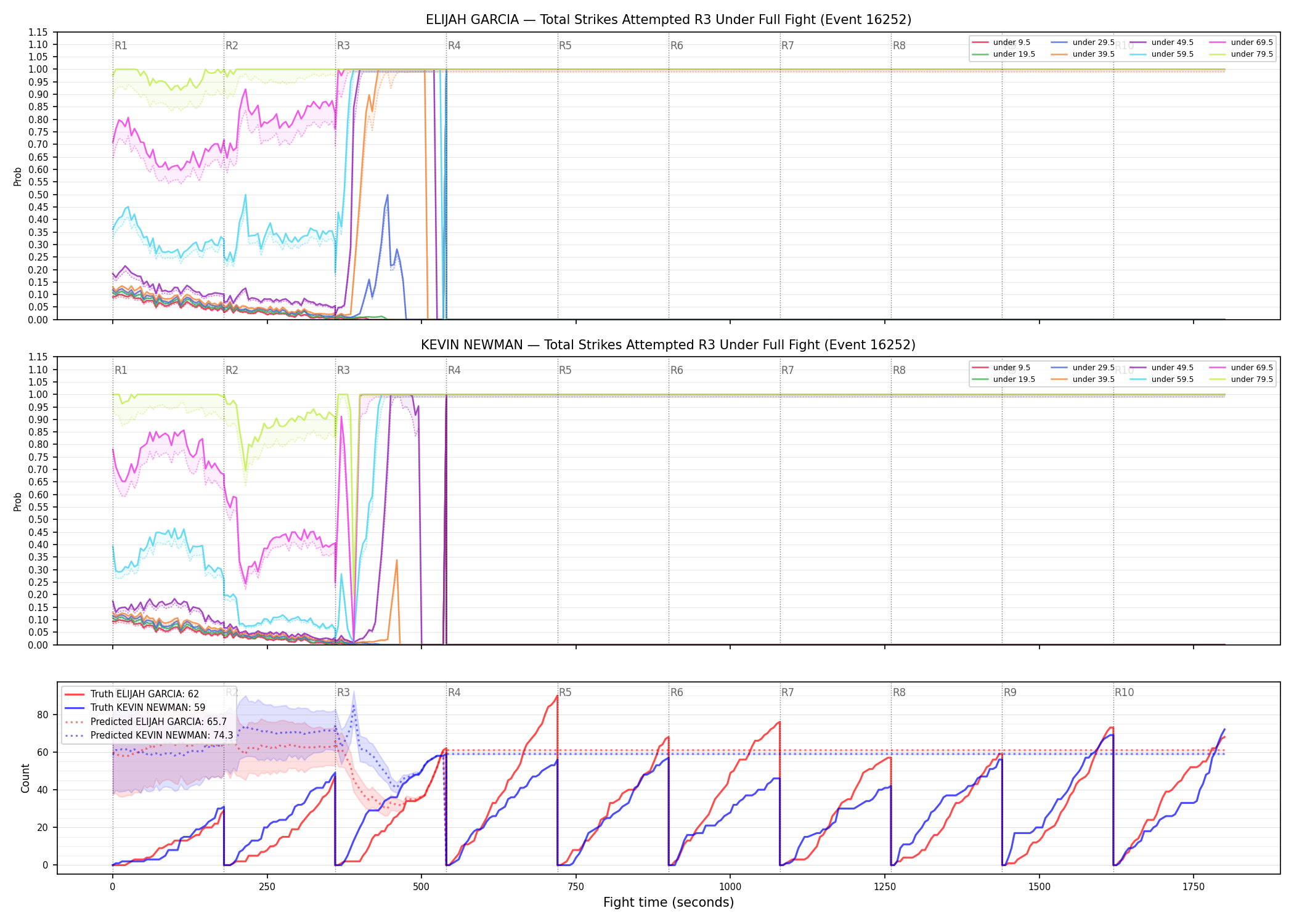Select 'under 9.5' legend entry in top chart
Image resolution: width=1294 pixels, height=924 pixels.
pyautogui.click(x=1001, y=43)
